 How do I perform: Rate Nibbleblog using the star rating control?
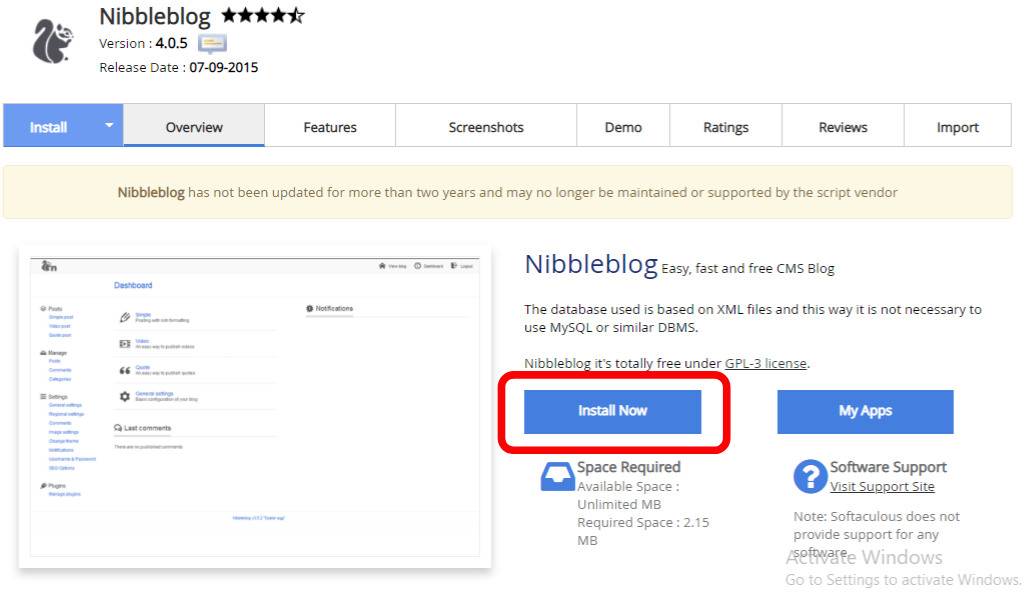260,15
